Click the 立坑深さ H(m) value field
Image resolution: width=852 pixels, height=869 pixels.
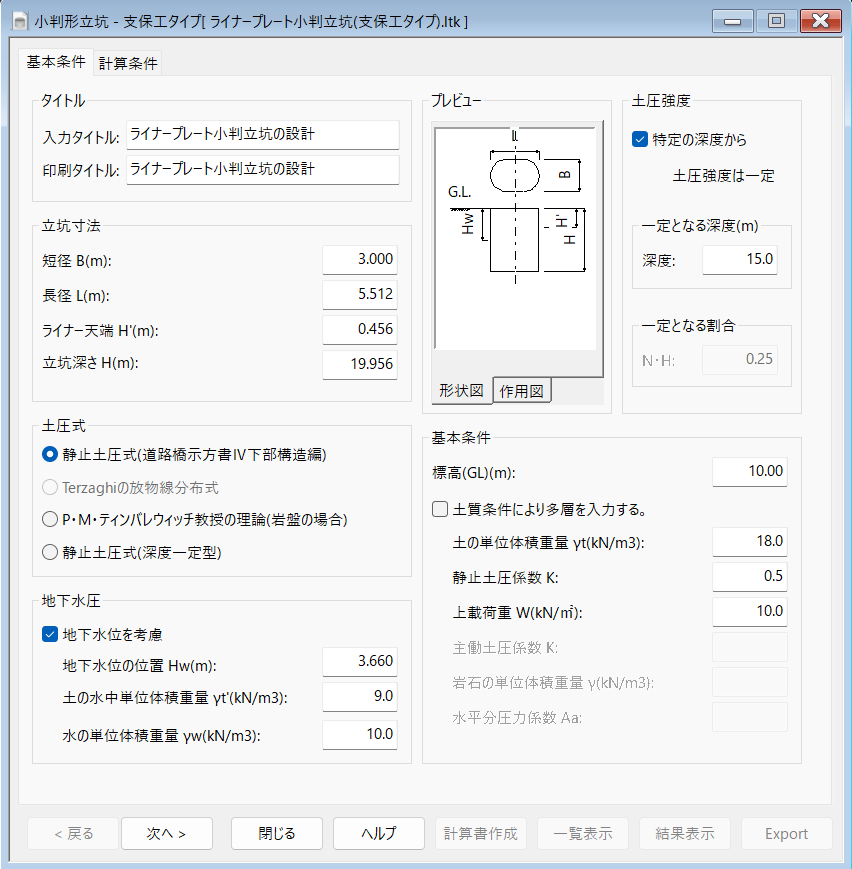click(360, 364)
